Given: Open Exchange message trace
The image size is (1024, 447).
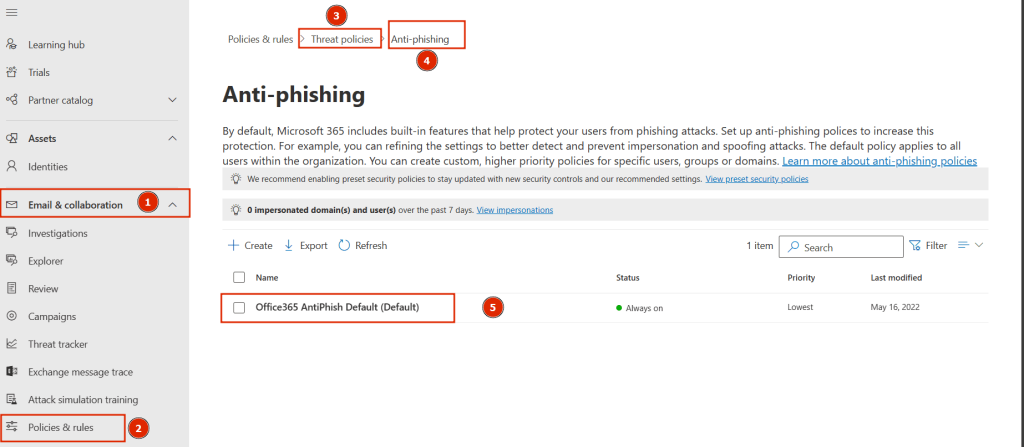Looking at the screenshot, I should [x=80, y=372].
